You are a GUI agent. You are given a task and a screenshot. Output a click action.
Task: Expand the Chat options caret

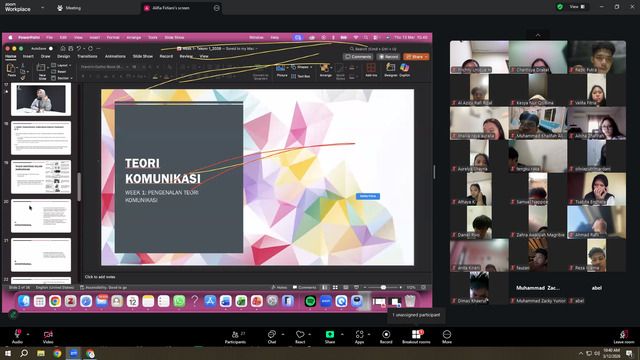pos(283,334)
